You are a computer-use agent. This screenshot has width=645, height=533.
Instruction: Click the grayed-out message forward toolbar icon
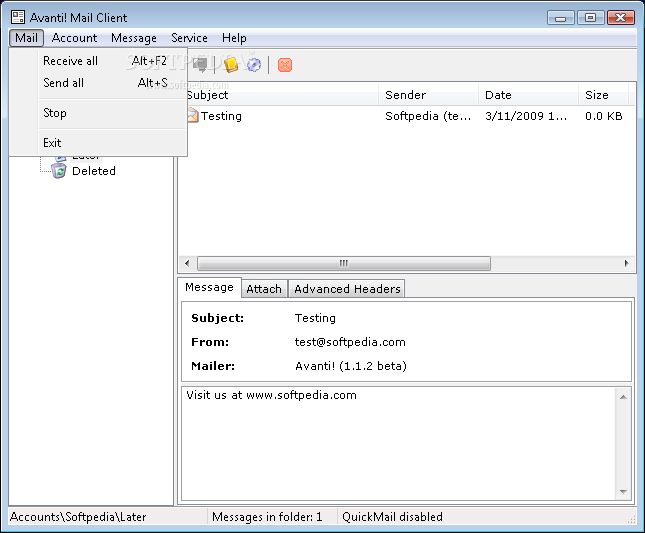tap(200, 65)
